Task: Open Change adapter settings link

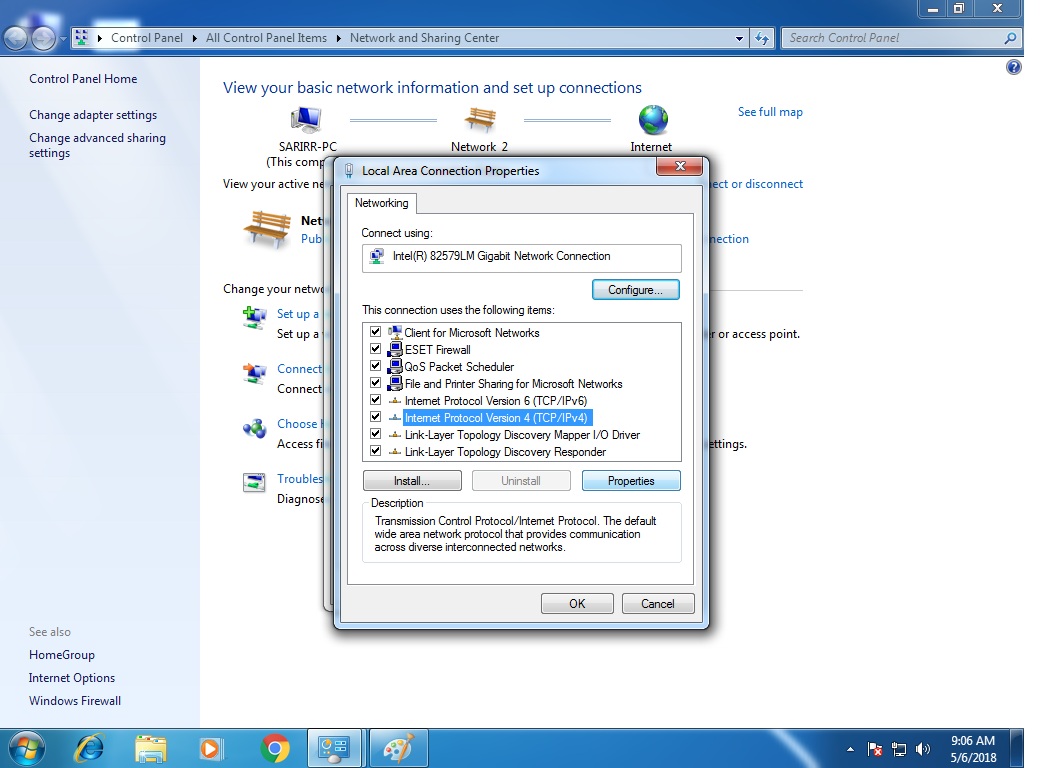Action: 93,115
